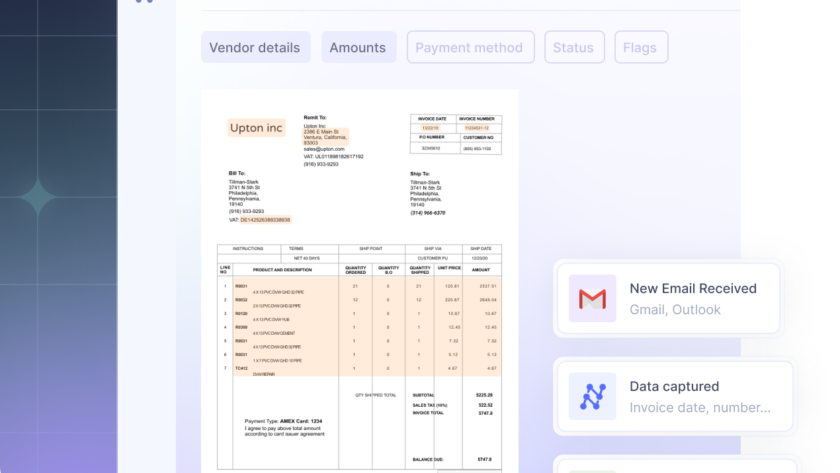
Task: Click the sales@upton.com email address
Action: pyautogui.click(x=324, y=149)
